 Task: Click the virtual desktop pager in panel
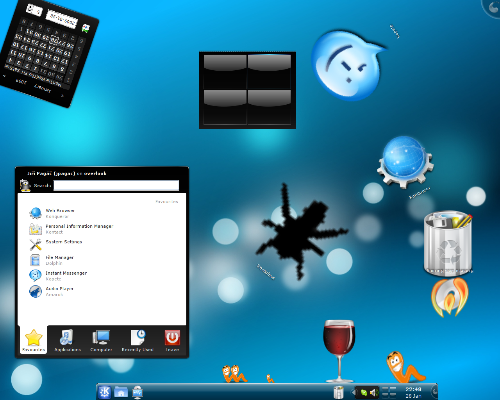point(389,392)
